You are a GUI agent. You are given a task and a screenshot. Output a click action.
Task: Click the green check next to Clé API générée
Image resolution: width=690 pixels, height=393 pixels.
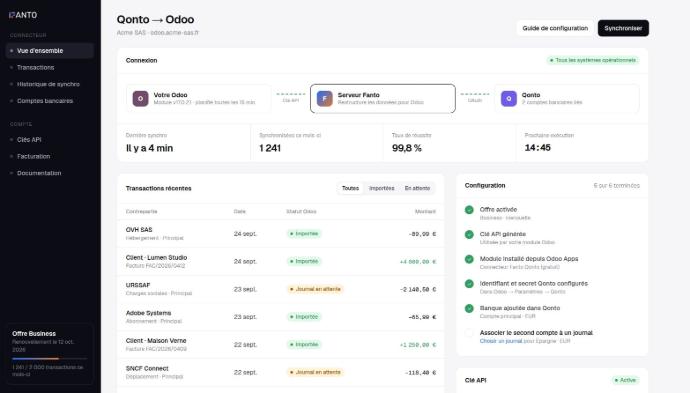point(469,235)
